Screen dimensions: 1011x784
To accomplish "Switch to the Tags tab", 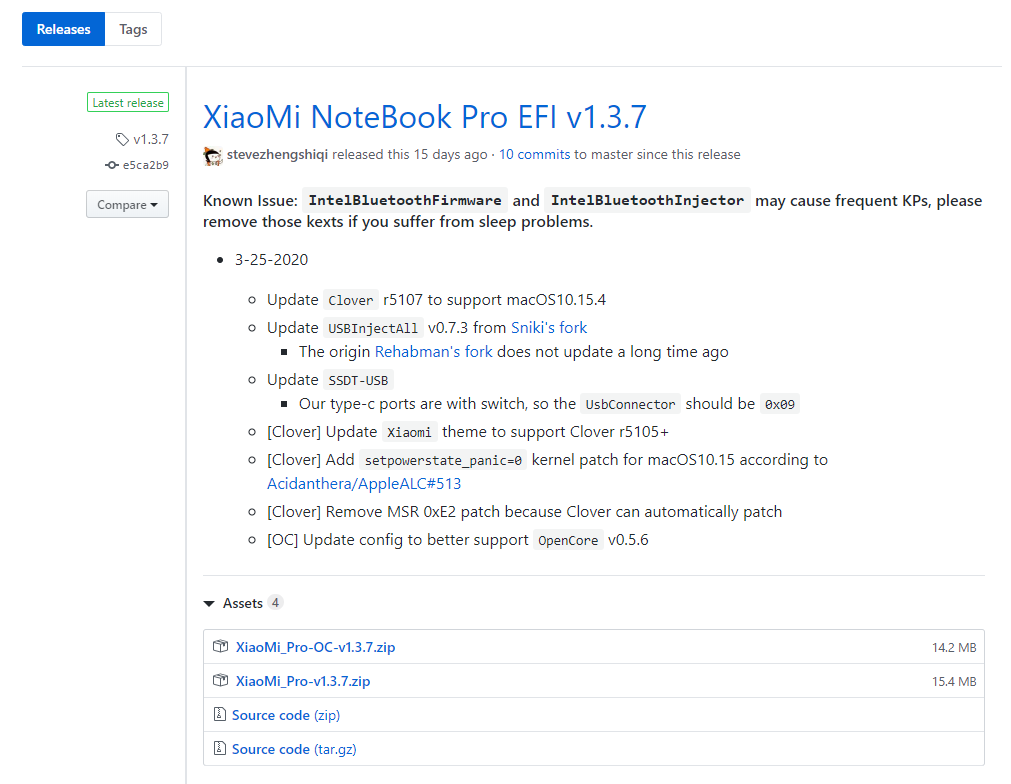I will (x=133, y=29).
